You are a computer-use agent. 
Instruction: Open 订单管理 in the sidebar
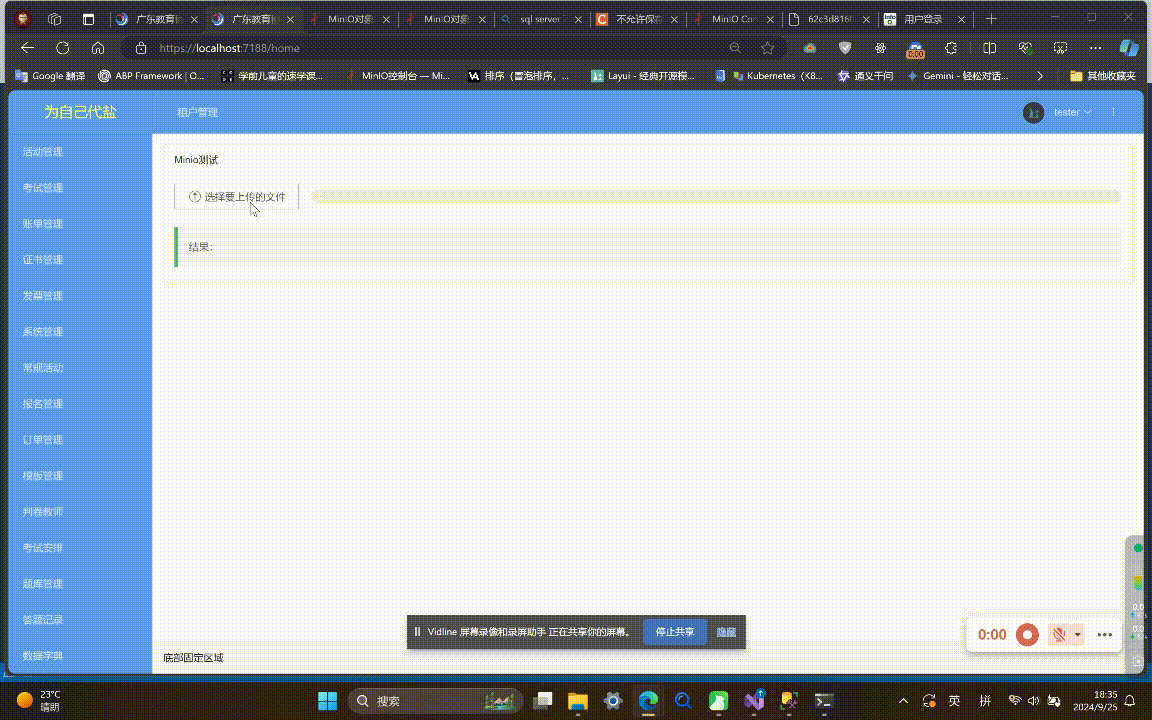pos(43,440)
